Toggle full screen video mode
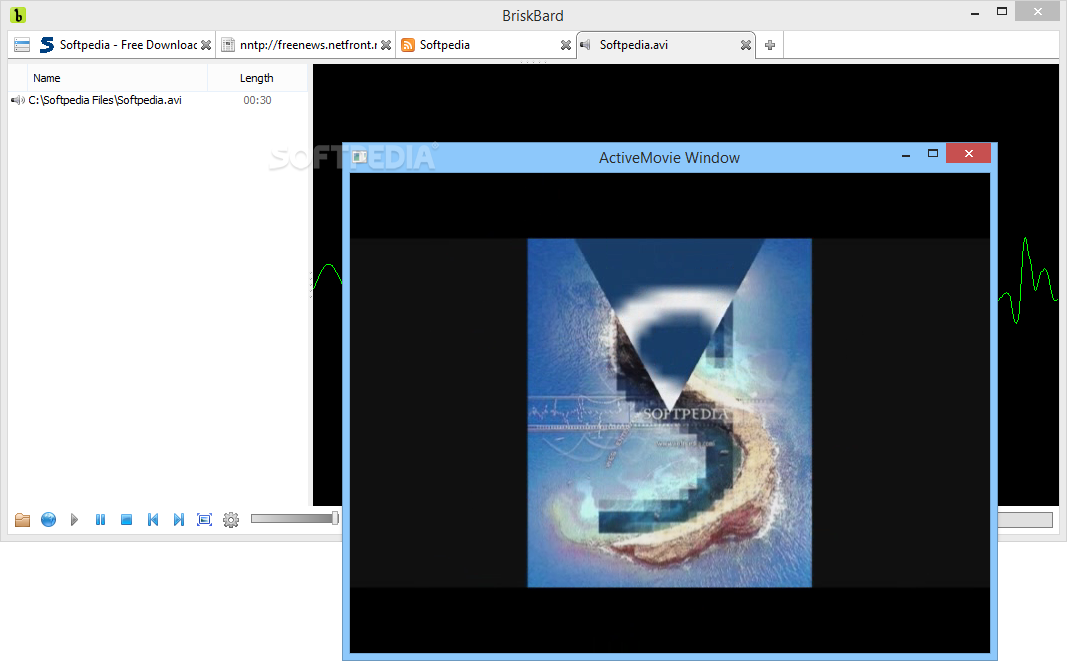This screenshot has height=661, width=1067. (204, 520)
